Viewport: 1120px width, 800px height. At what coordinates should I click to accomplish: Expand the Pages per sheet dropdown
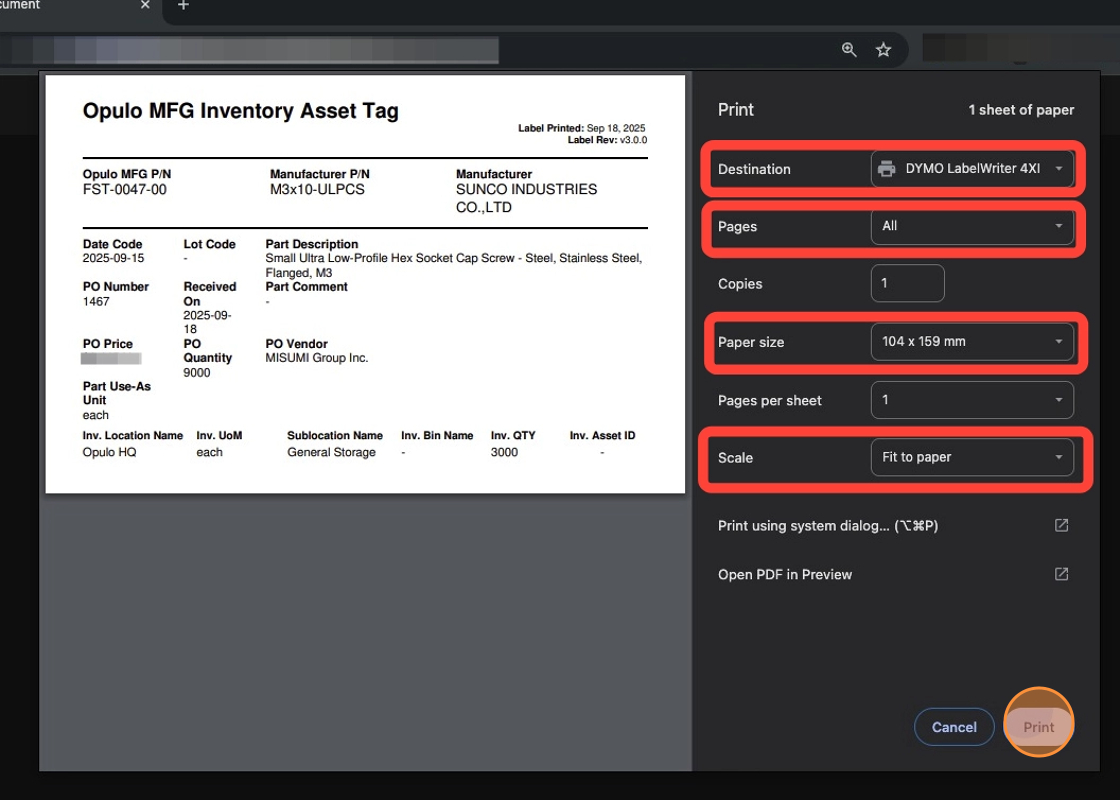point(972,400)
